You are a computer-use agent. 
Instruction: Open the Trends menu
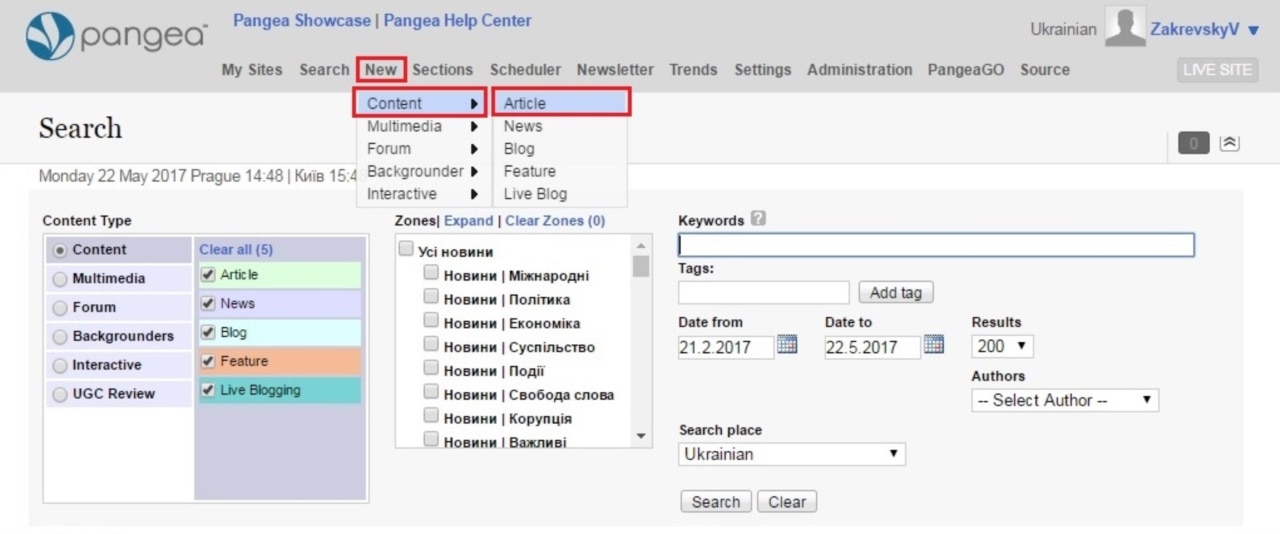coord(693,70)
